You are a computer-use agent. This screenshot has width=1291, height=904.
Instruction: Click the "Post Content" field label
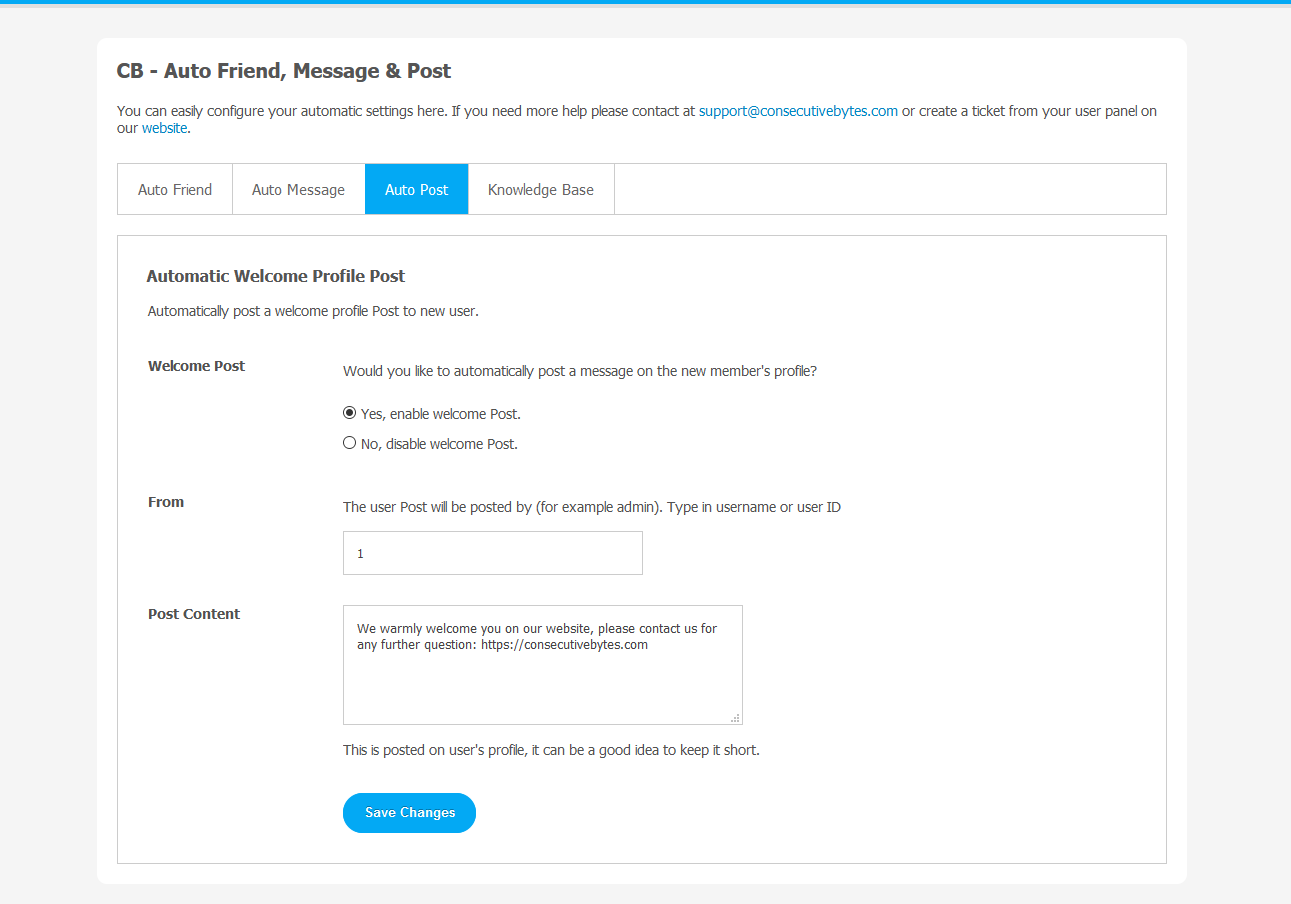[194, 614]
